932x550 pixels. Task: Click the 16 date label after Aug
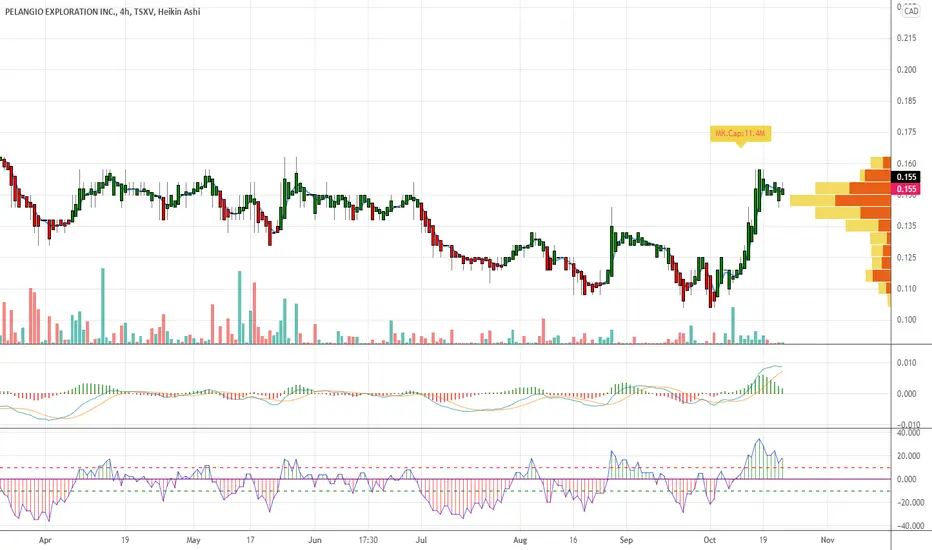[574, 540]
